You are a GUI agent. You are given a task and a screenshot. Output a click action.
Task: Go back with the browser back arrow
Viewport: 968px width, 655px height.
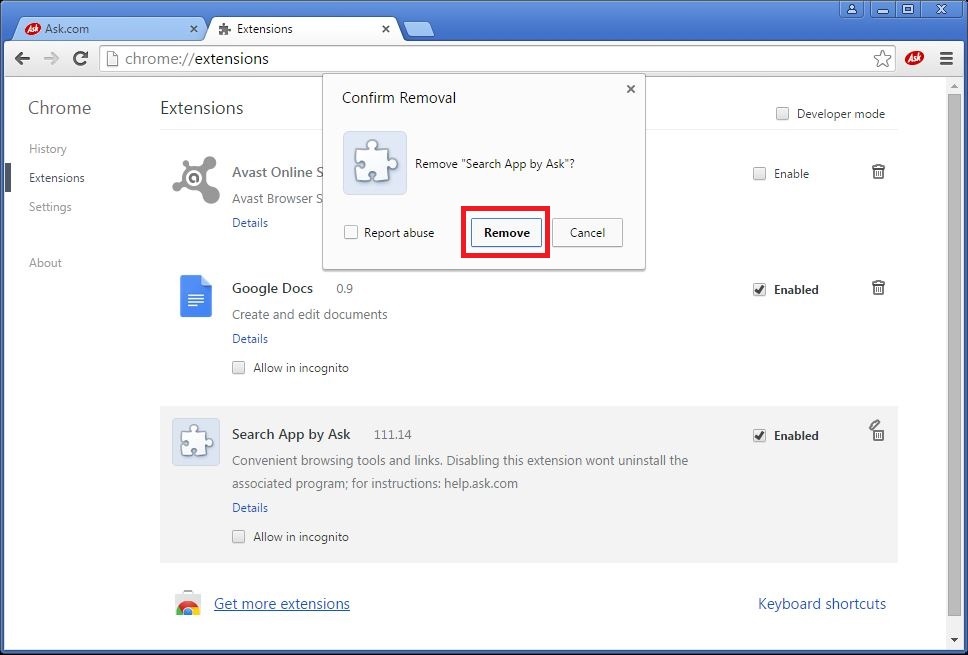coord(22,59)
